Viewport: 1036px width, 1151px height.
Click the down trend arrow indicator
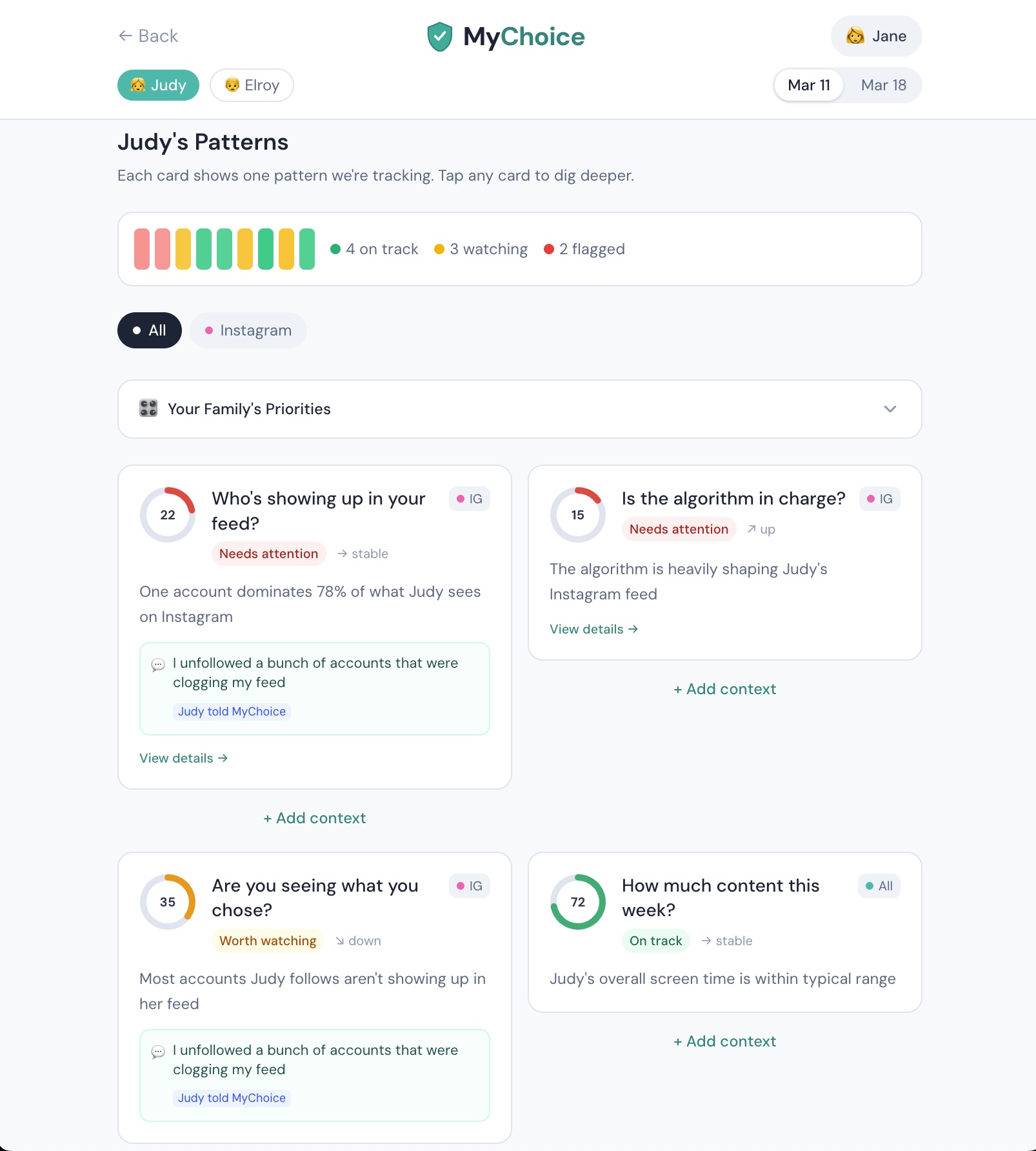[x=358, y=941]
